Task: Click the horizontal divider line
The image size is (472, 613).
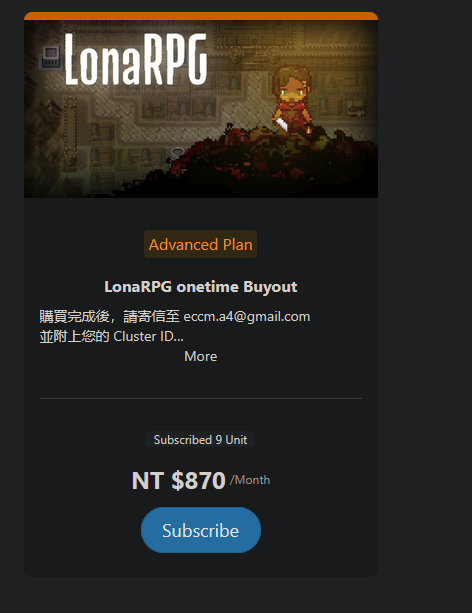Action: pyautogui.click(x=201, y=398)
